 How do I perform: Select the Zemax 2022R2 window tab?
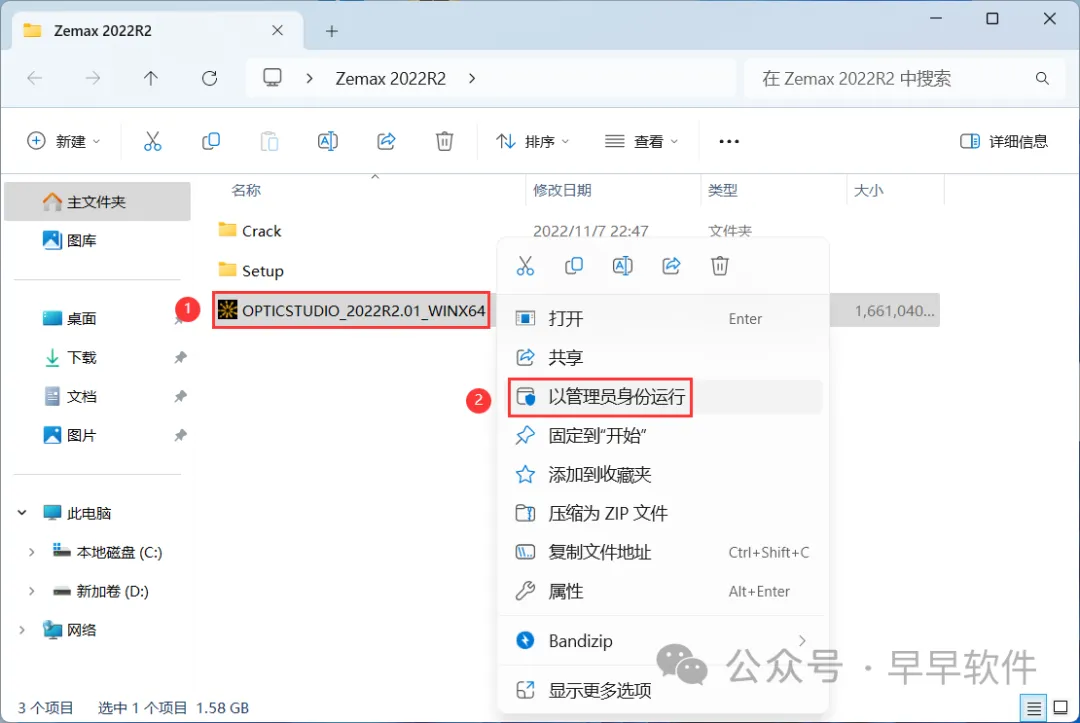coord(157,30)
